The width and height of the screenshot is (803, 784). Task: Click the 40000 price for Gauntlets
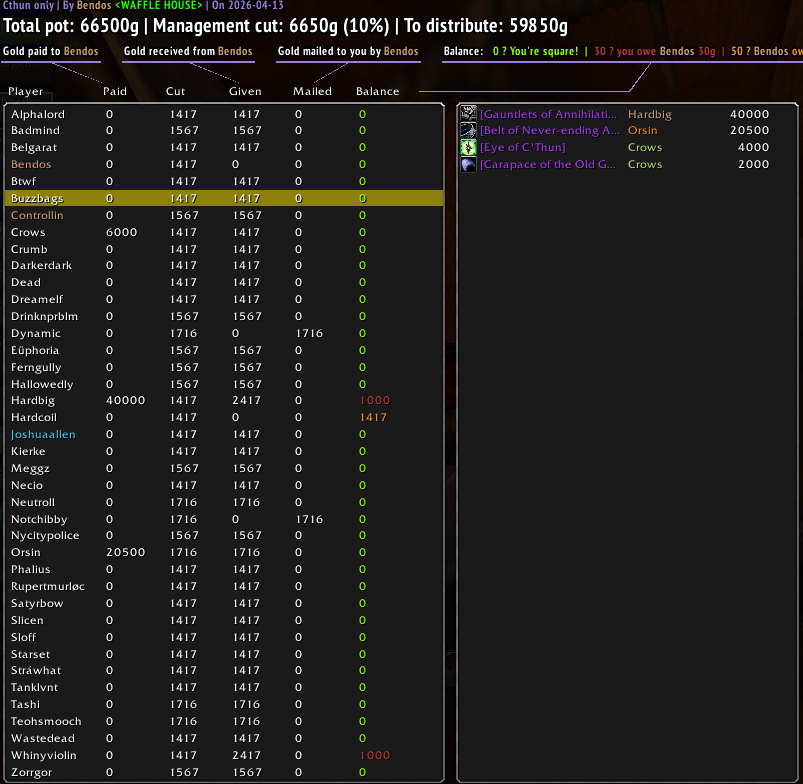point(749,114)
